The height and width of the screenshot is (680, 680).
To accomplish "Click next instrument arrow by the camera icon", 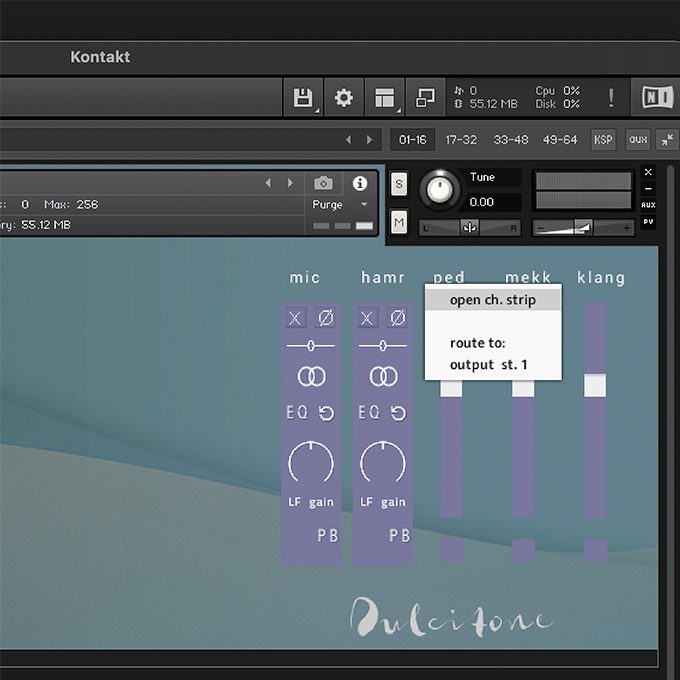I will 290,183.
